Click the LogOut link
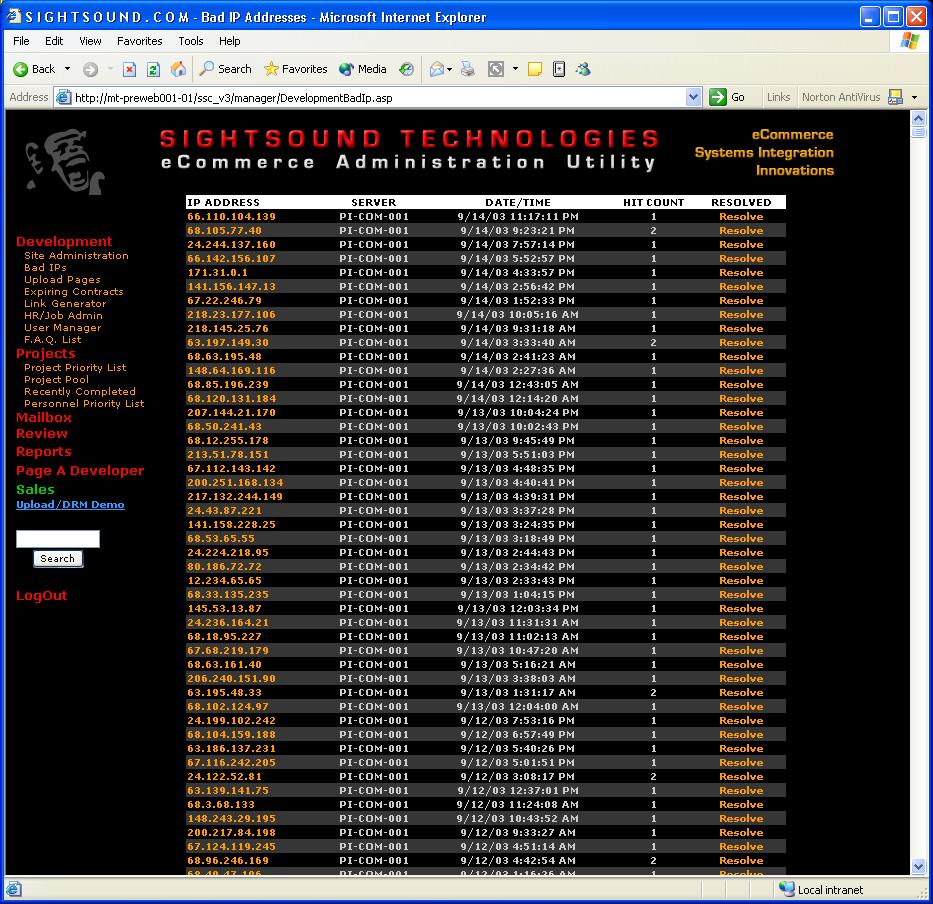The width and height of the screenshot is (933, 904). pyautogui.click(x=41, y=596)
